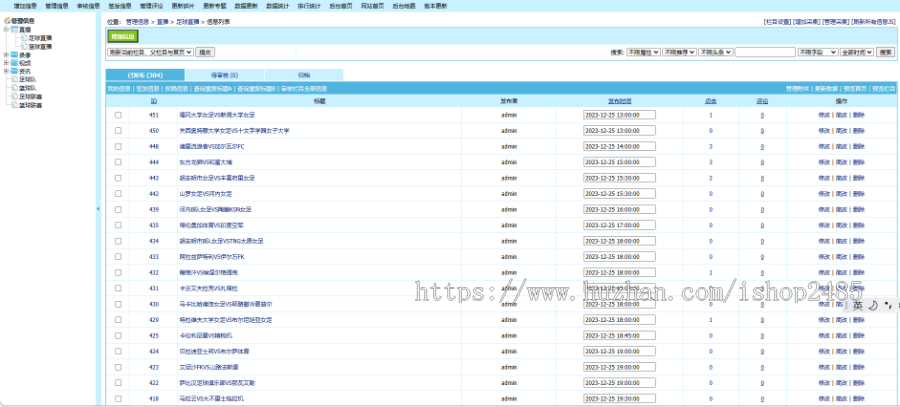Open the 预览首页 link
Image resolution: width=900 pixels, height=407 pixels.
855,89
